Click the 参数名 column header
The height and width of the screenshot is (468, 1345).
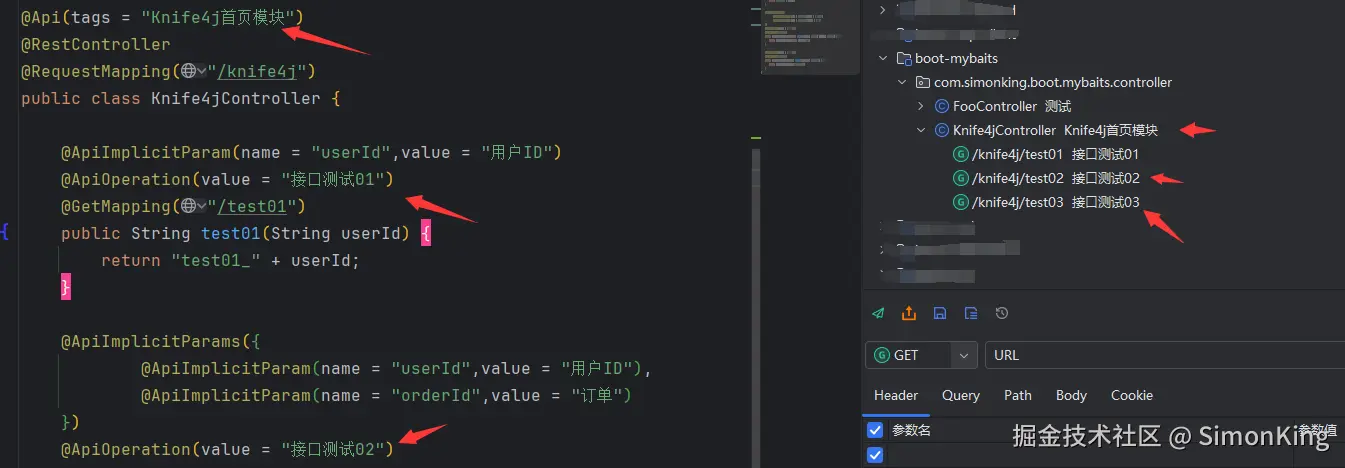[911, 430]
